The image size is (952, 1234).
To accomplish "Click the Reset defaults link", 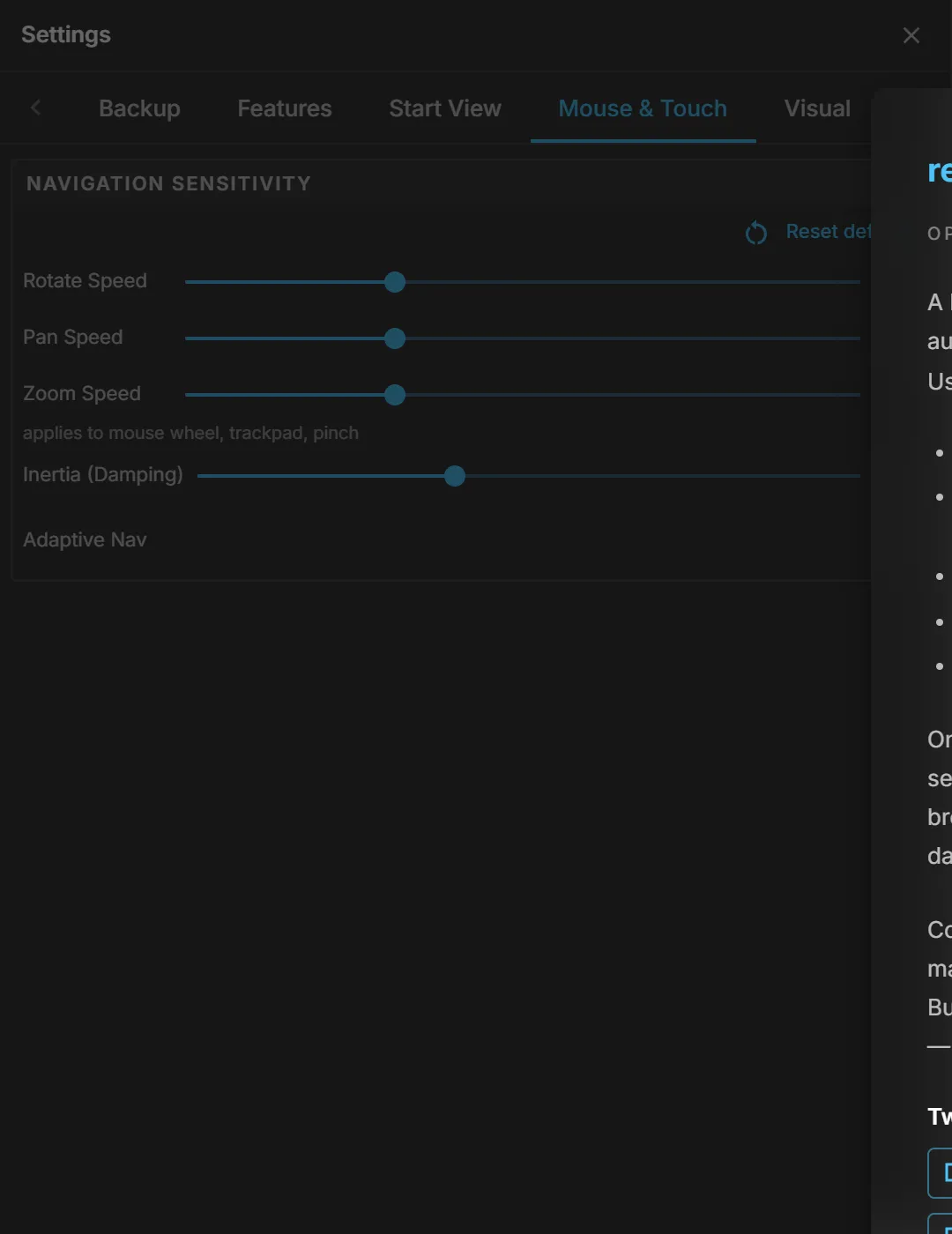I will coord(828,231).
